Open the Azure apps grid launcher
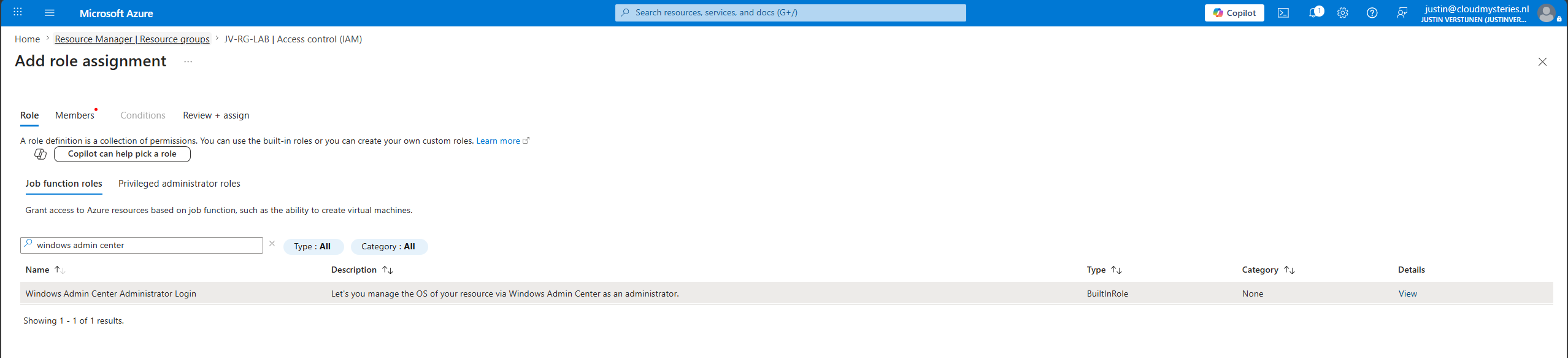This screenshot has height=358, width=1568. [x=18, y=12]
